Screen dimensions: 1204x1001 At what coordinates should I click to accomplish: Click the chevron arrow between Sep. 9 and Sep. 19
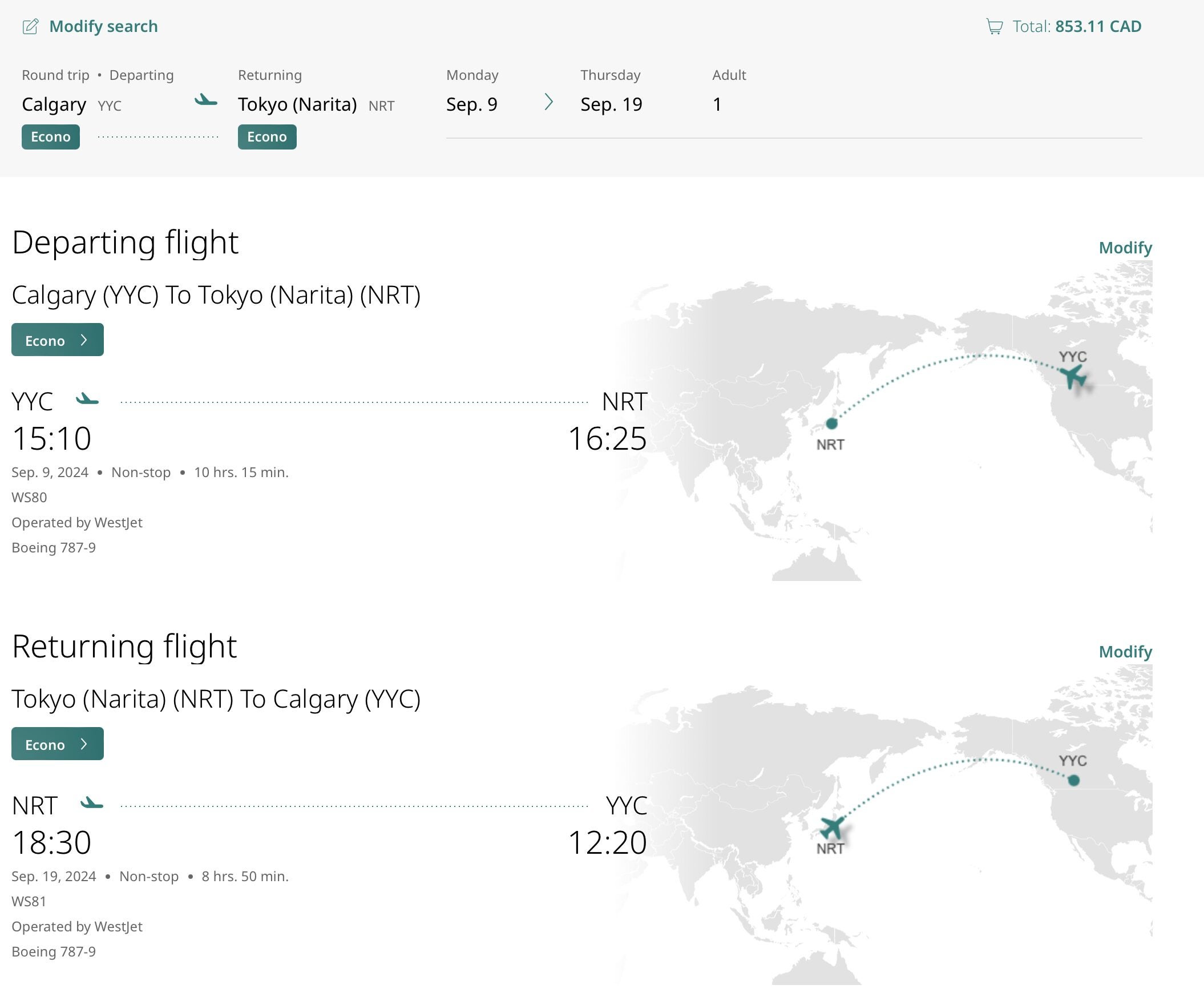click(x=549, y=103)
